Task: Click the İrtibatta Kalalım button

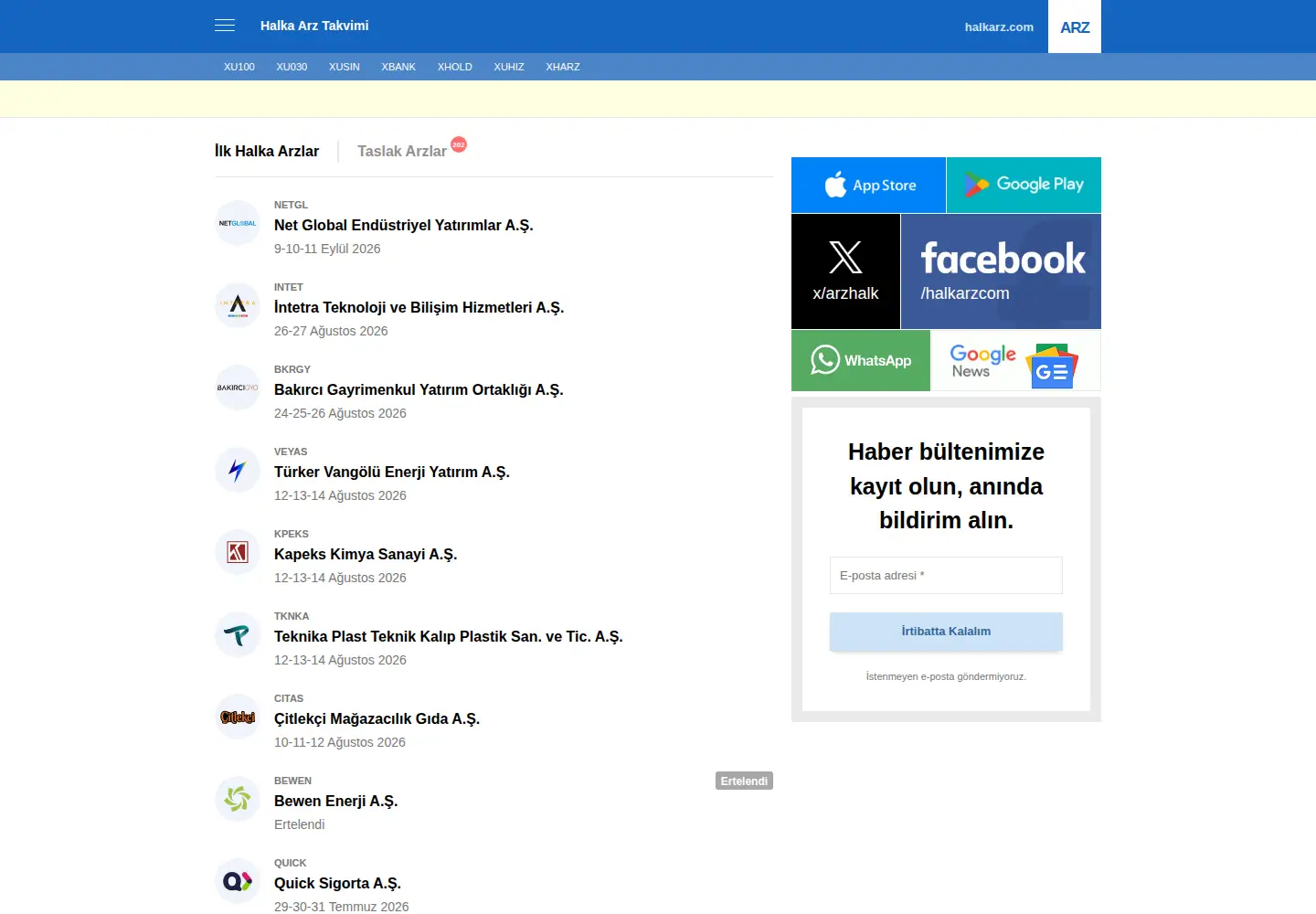Action: pos(946,632)
